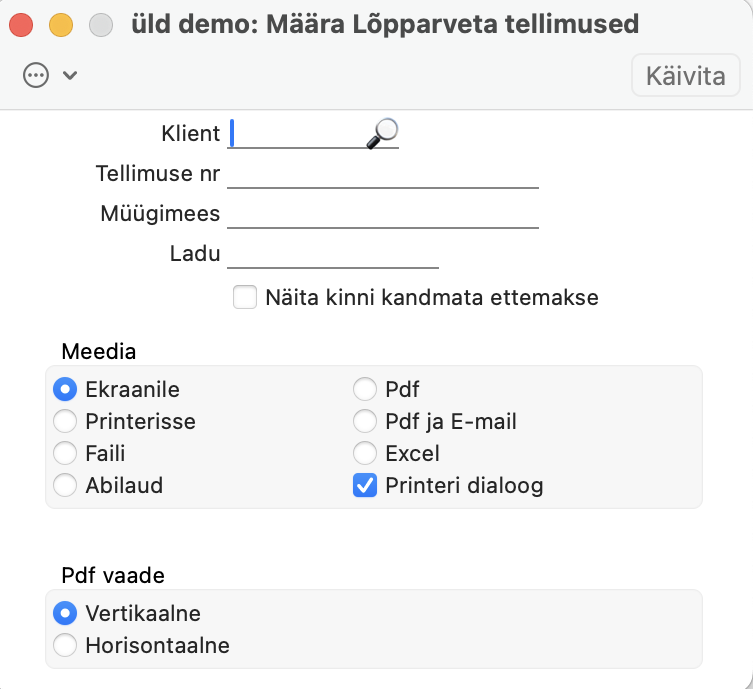Image resolution: width=753 pixels, height=689 pixels.
Task: Select Excel output radio button
Action: (365, 453)
